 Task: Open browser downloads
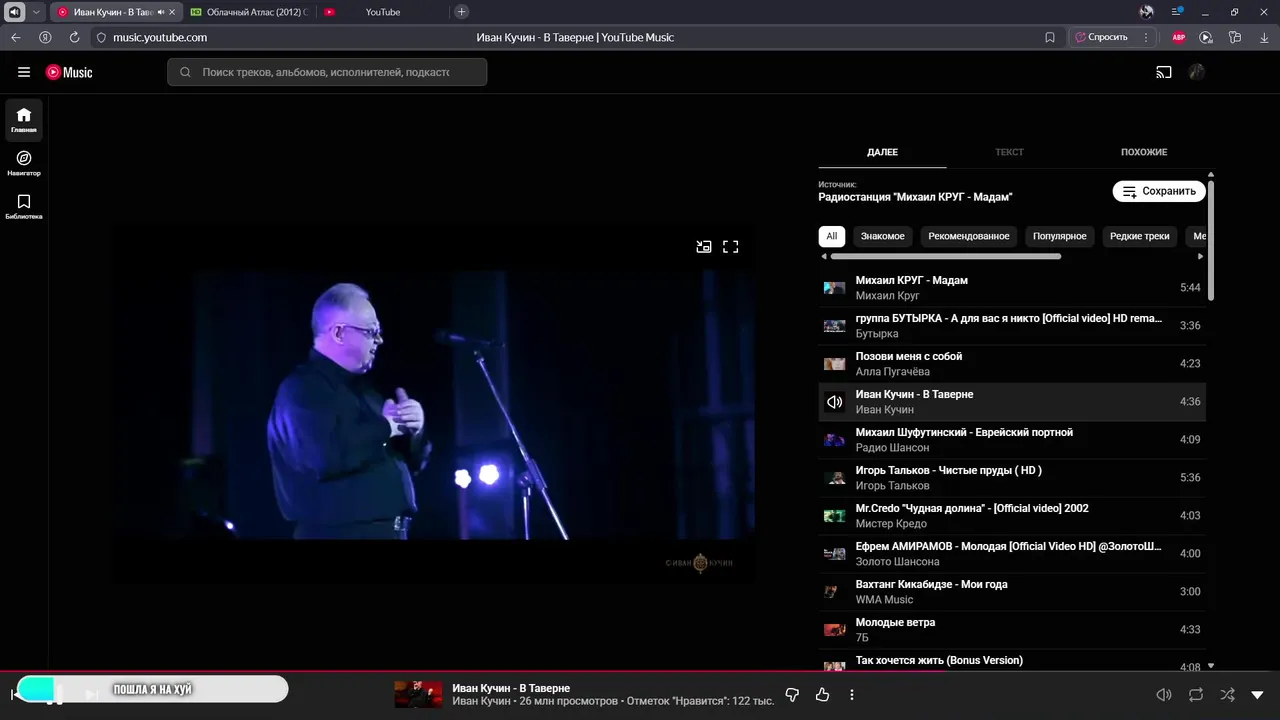1264,37
